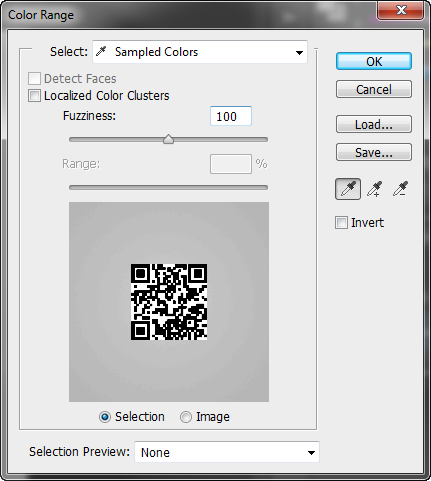Click the OK button
431x481 pixels.
point(374,61)
